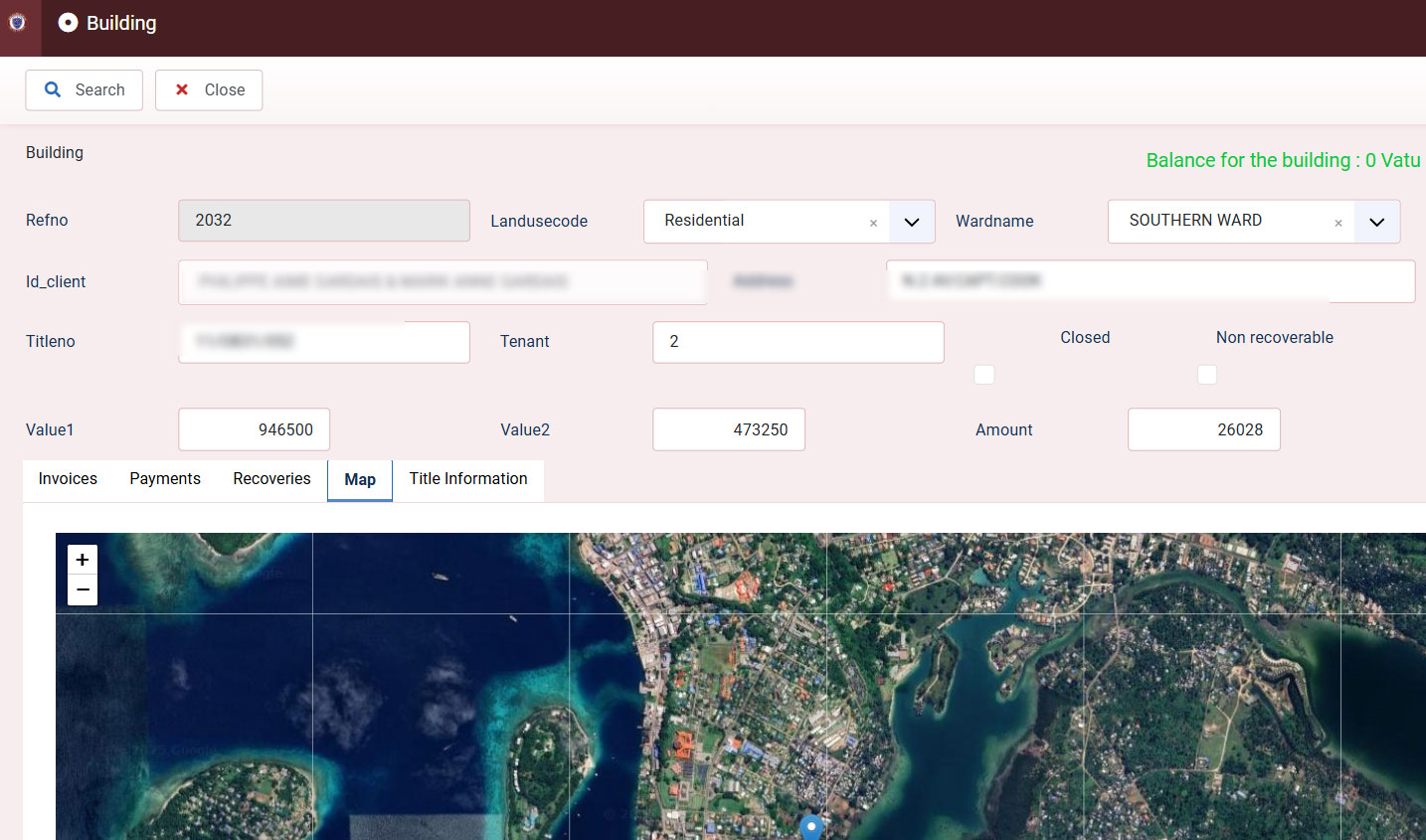Enable the Non recoverable checkbox
This screenshot has width=1426, height=840.
click(x=1207, y=375)
